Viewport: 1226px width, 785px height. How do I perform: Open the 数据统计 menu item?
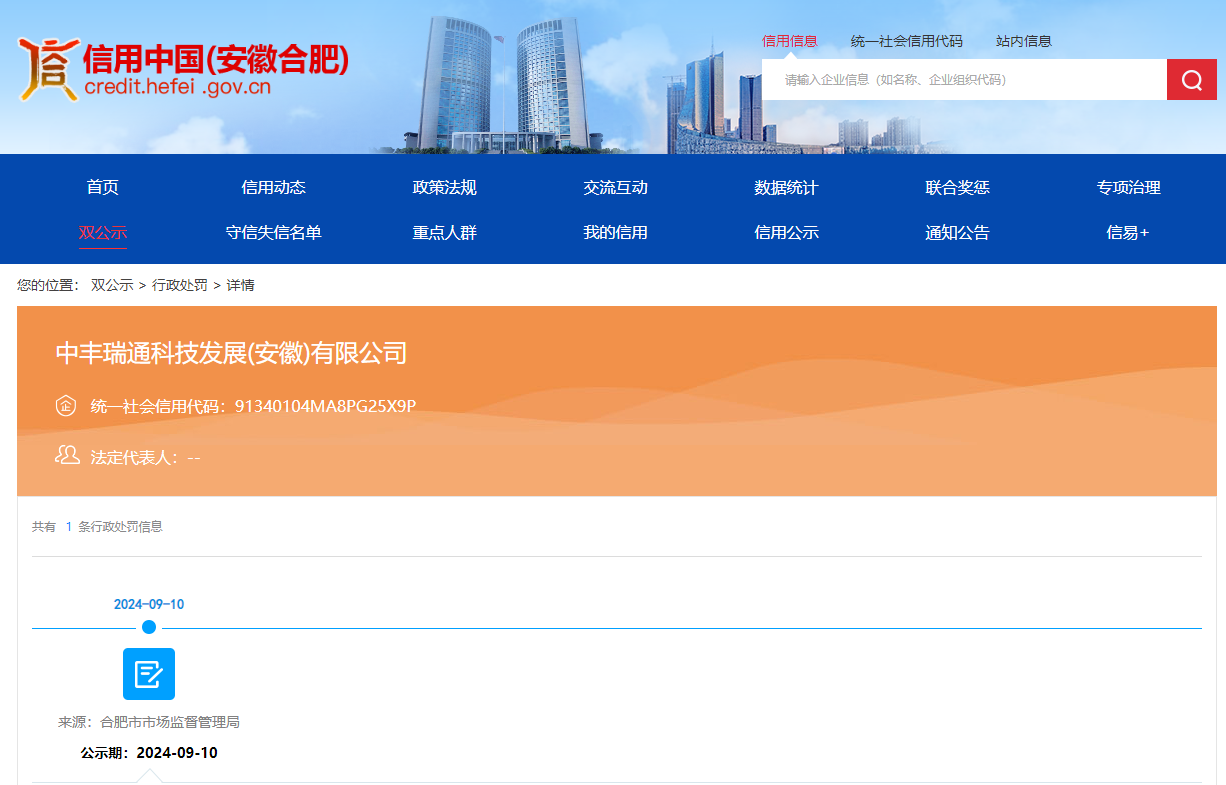[x=786, y=187]
